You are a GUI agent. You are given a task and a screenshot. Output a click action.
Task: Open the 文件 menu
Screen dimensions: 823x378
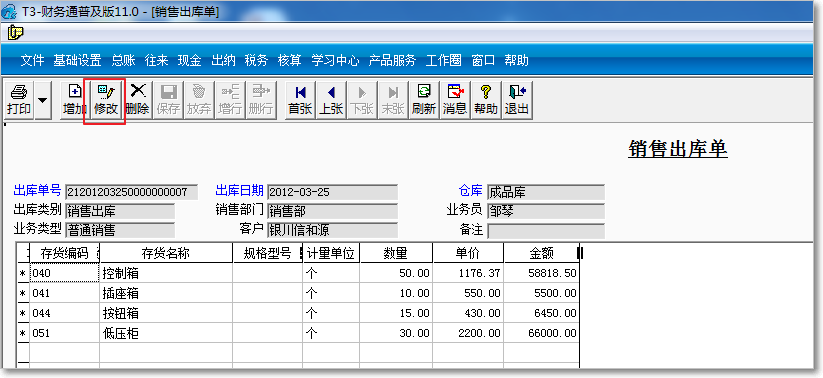[x=33, y=60]
